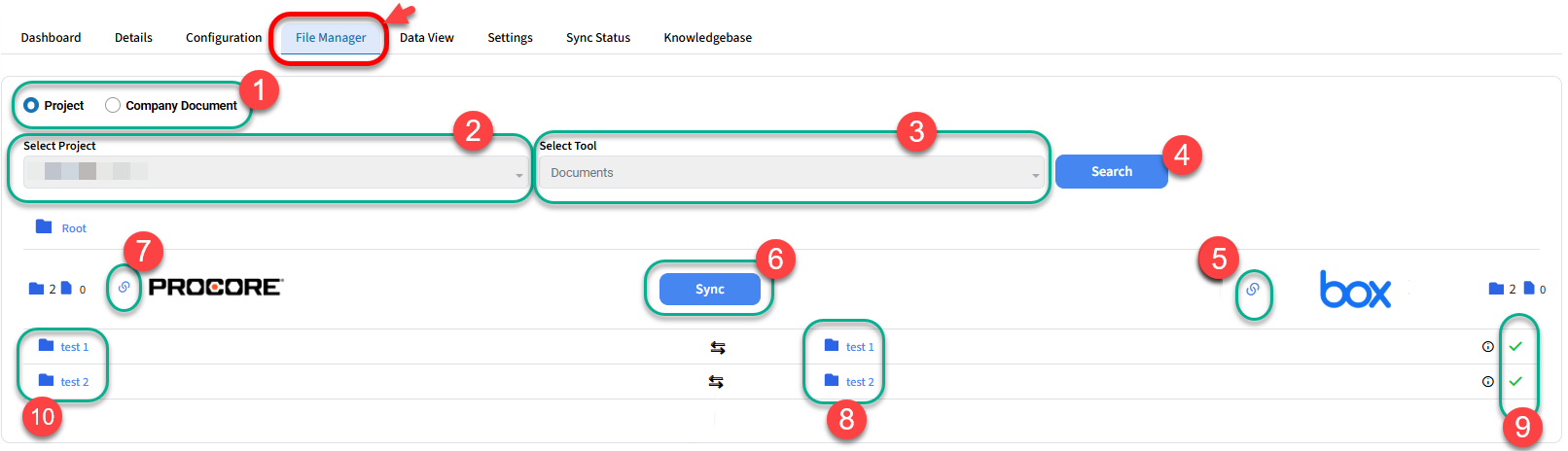Select the Project radio button

tap(32, 105)
